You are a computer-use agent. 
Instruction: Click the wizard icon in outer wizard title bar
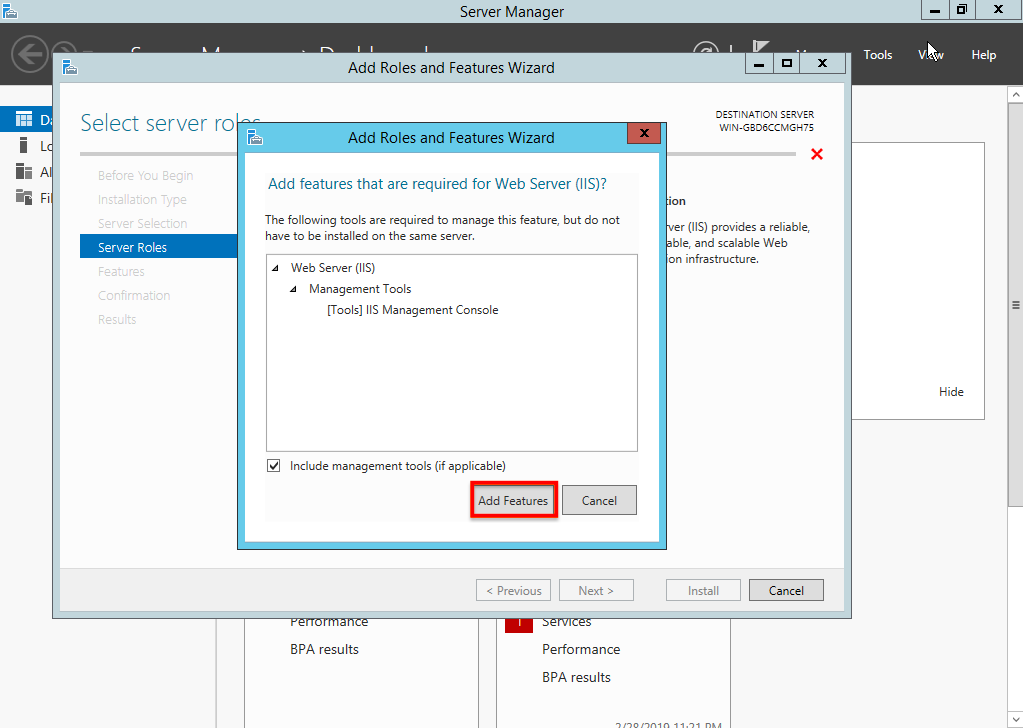(x=70, y=67)
